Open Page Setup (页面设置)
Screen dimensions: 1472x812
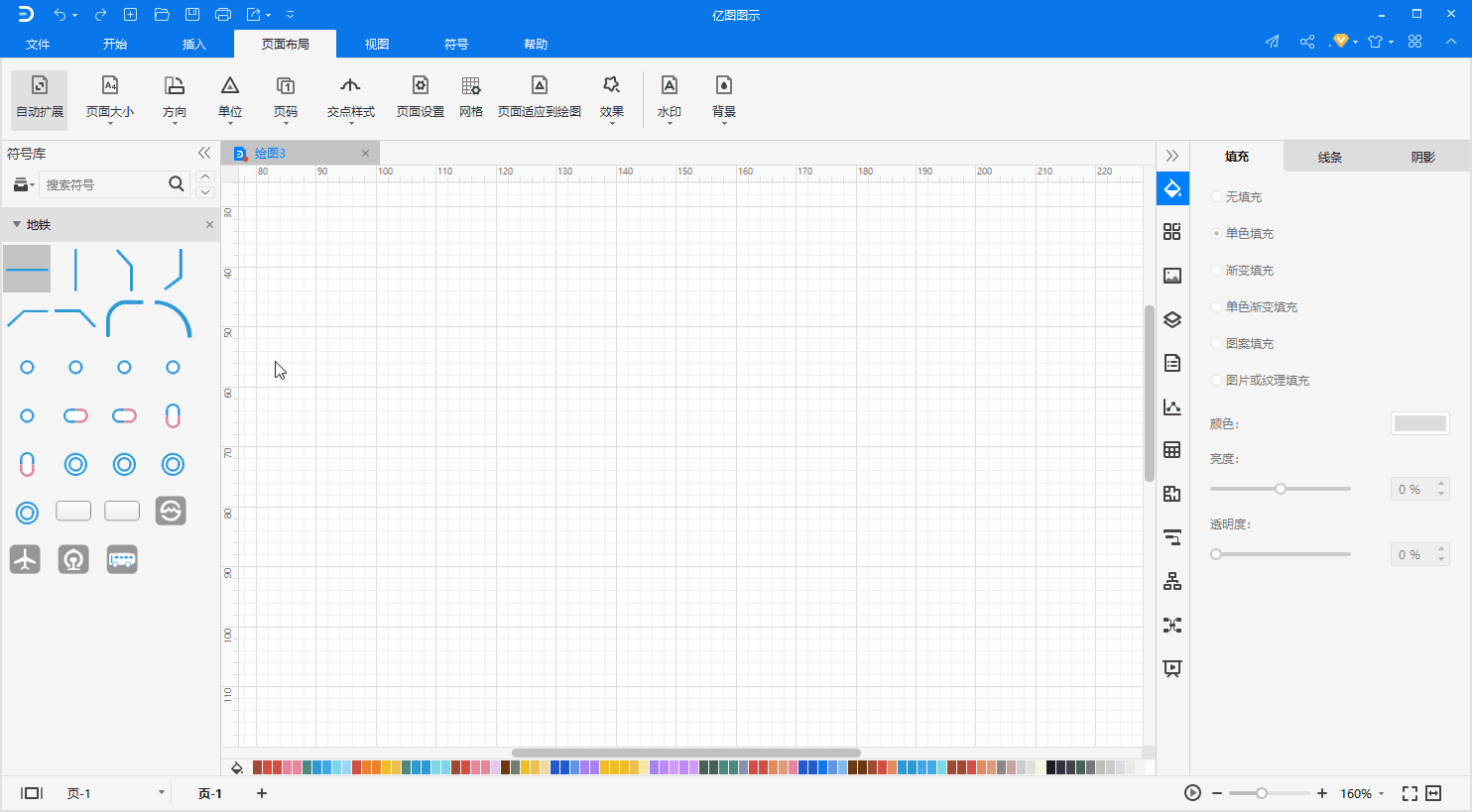421,99
